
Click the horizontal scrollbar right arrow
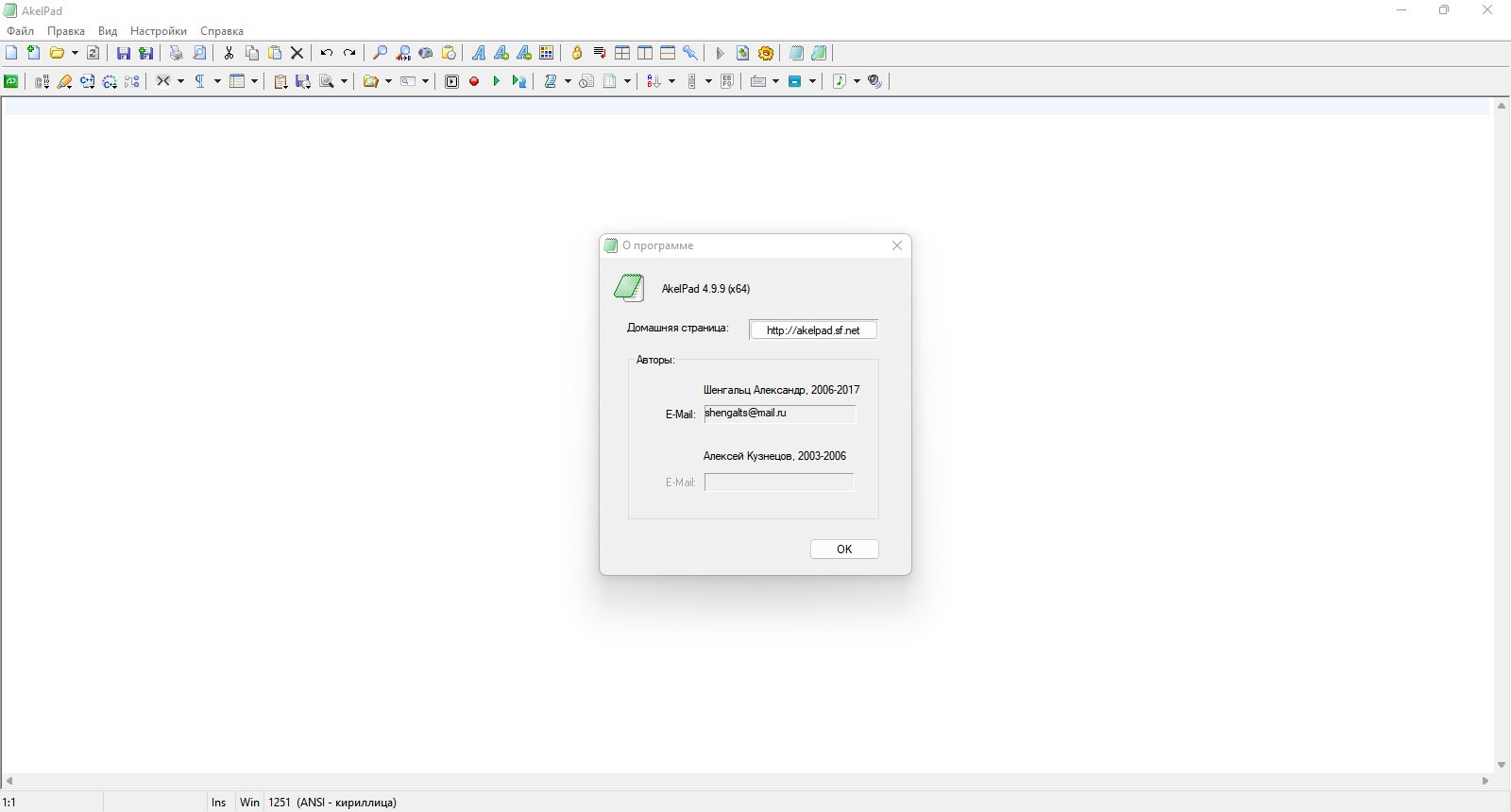(x=1486, y=781)
